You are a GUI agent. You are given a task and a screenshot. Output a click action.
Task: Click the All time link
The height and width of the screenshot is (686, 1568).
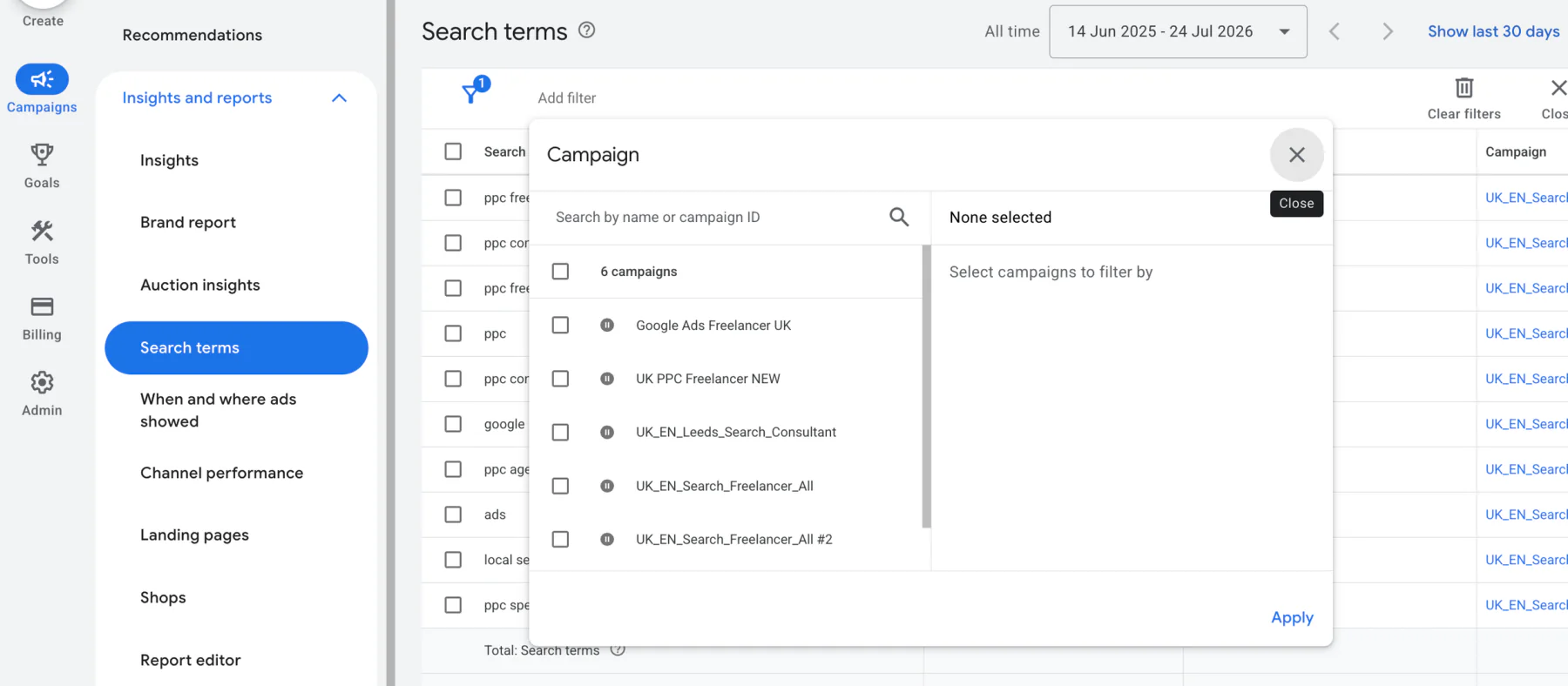click(x=1012, y=31)
